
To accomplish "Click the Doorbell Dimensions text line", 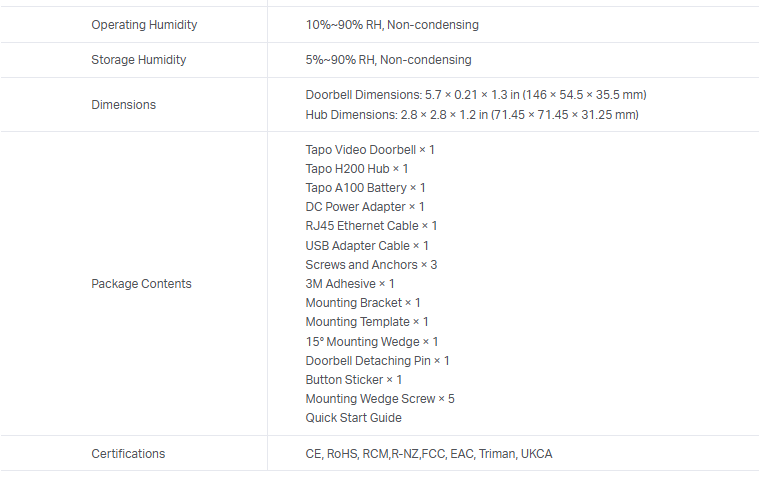I will coord(476,95).
